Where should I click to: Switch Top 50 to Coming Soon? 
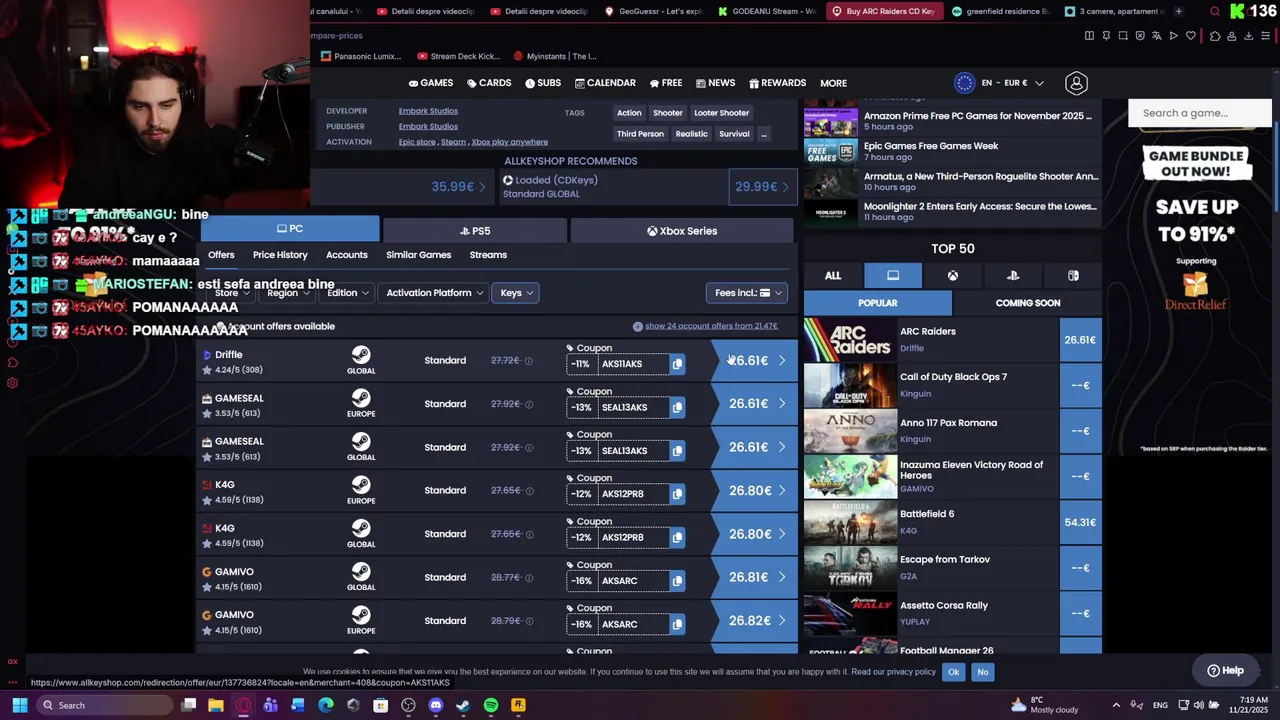click(1027, 303)
